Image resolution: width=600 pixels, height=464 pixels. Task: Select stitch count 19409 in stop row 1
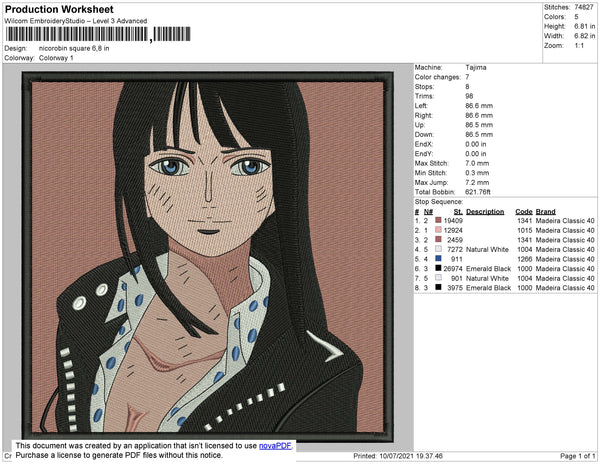[453, 221]
